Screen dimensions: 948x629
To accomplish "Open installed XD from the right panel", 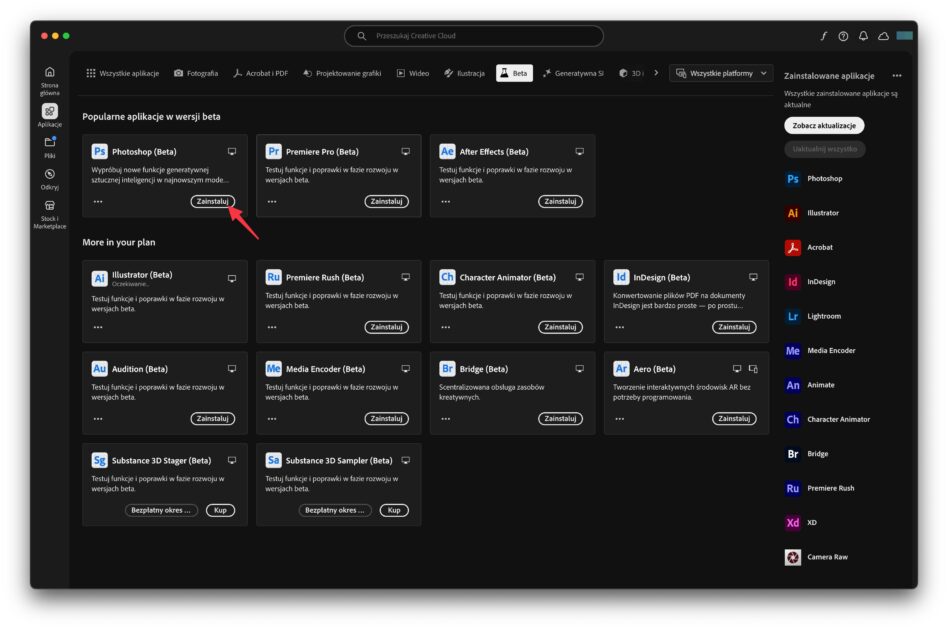I will (x=801, y=523).
